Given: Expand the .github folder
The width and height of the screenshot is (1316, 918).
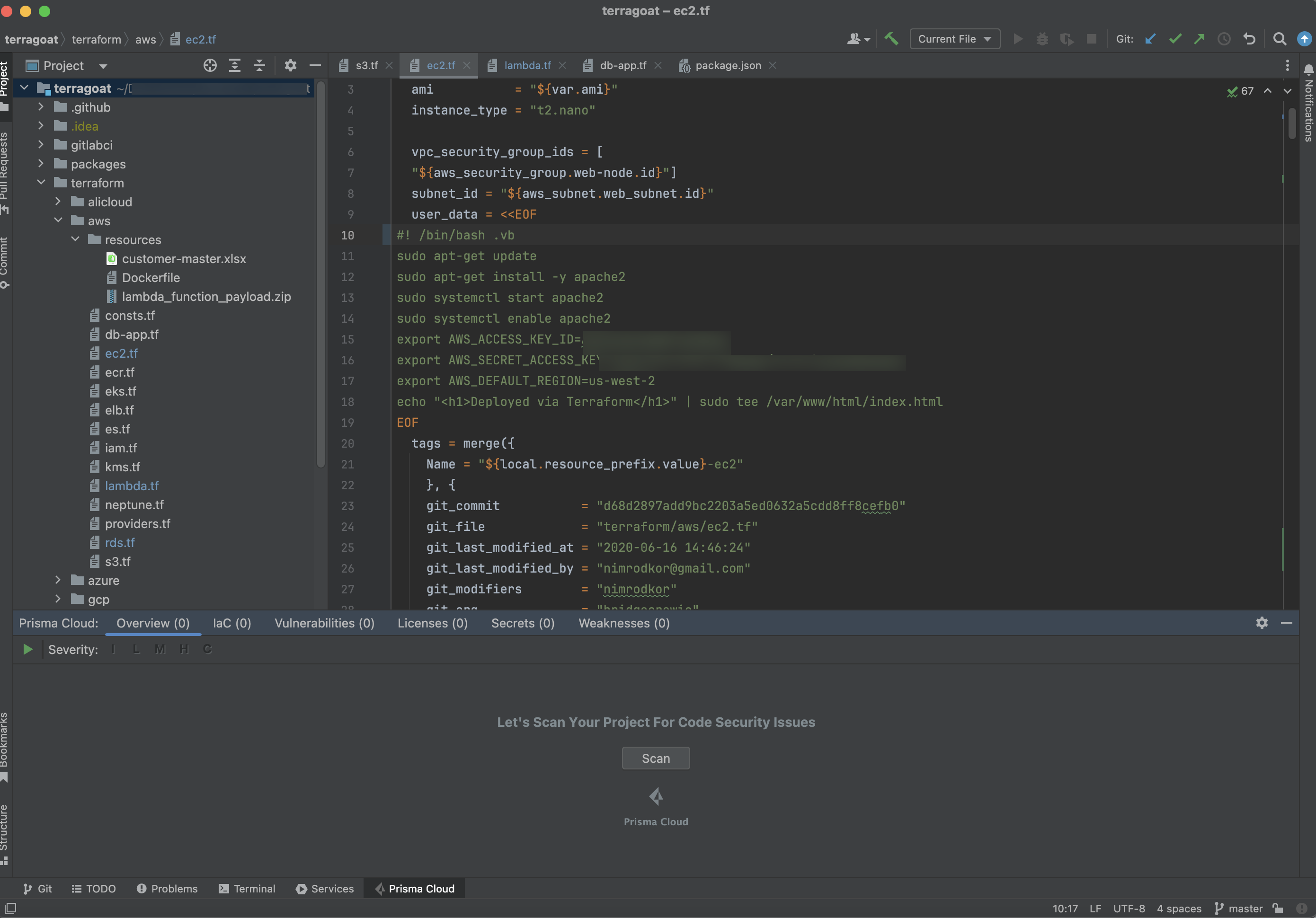Looking at the screenshot, I should pos(41,107).
